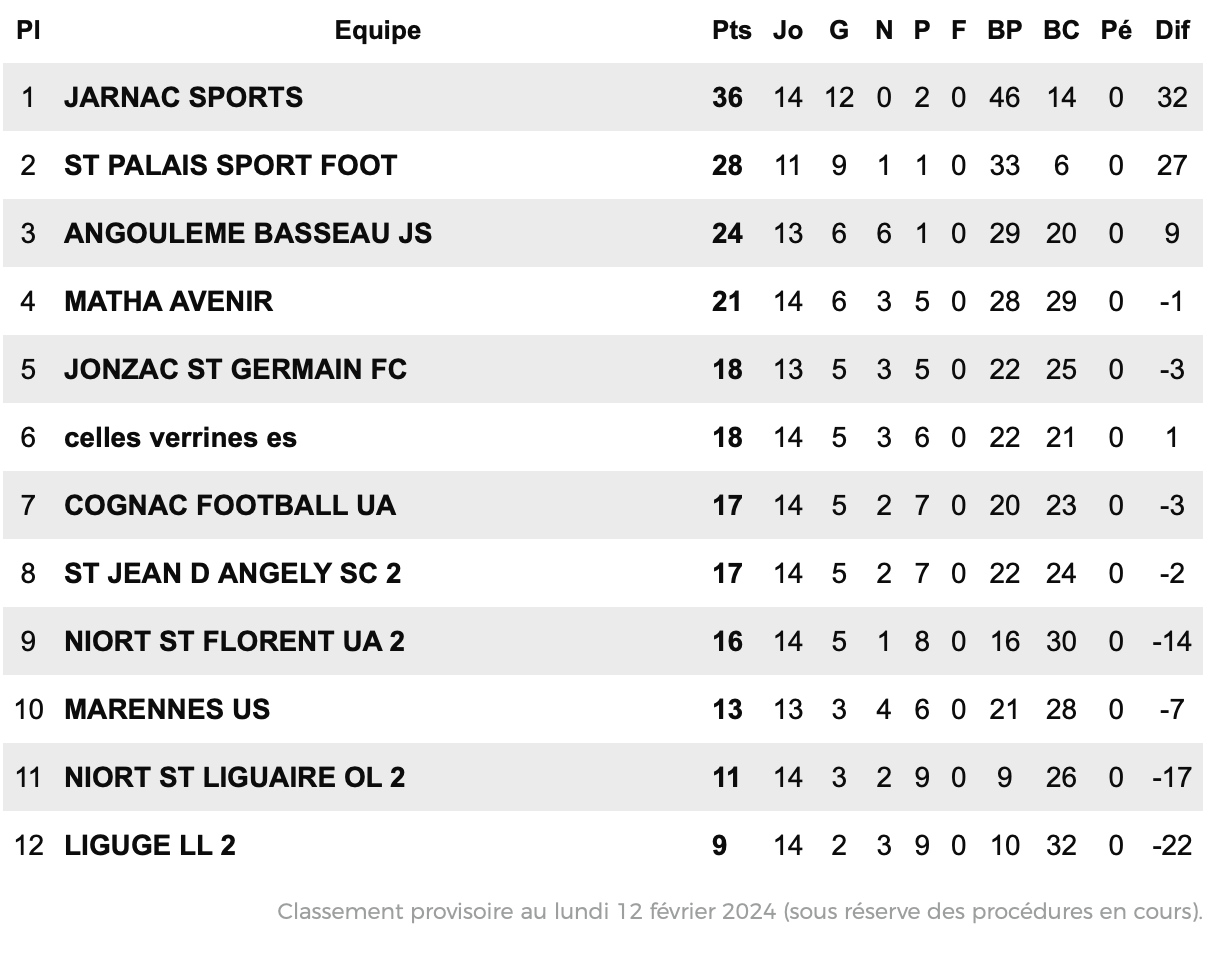The height and width of the screenshot is (958, 1208).
Task: Select LIGUGE LL 2 team
Action: coord(150,845)
